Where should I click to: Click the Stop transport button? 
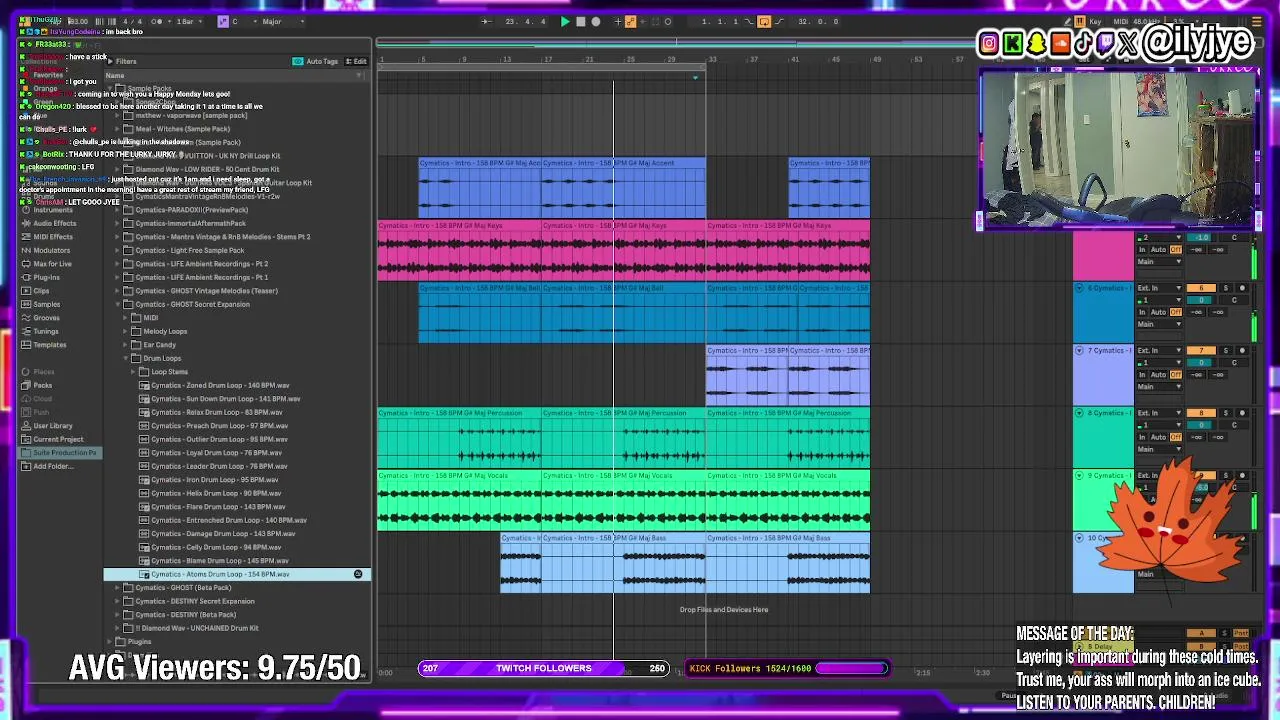[581, 21]
